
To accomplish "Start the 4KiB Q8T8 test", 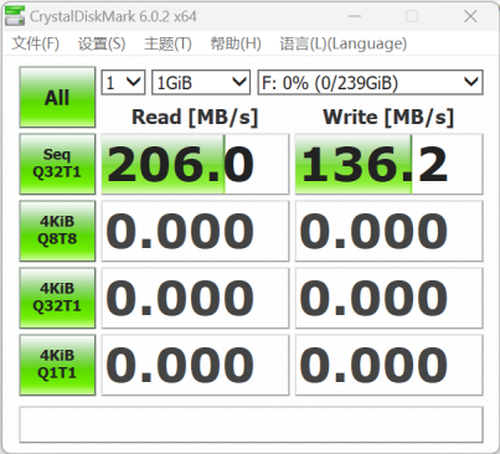I will [x=57, y=231].
